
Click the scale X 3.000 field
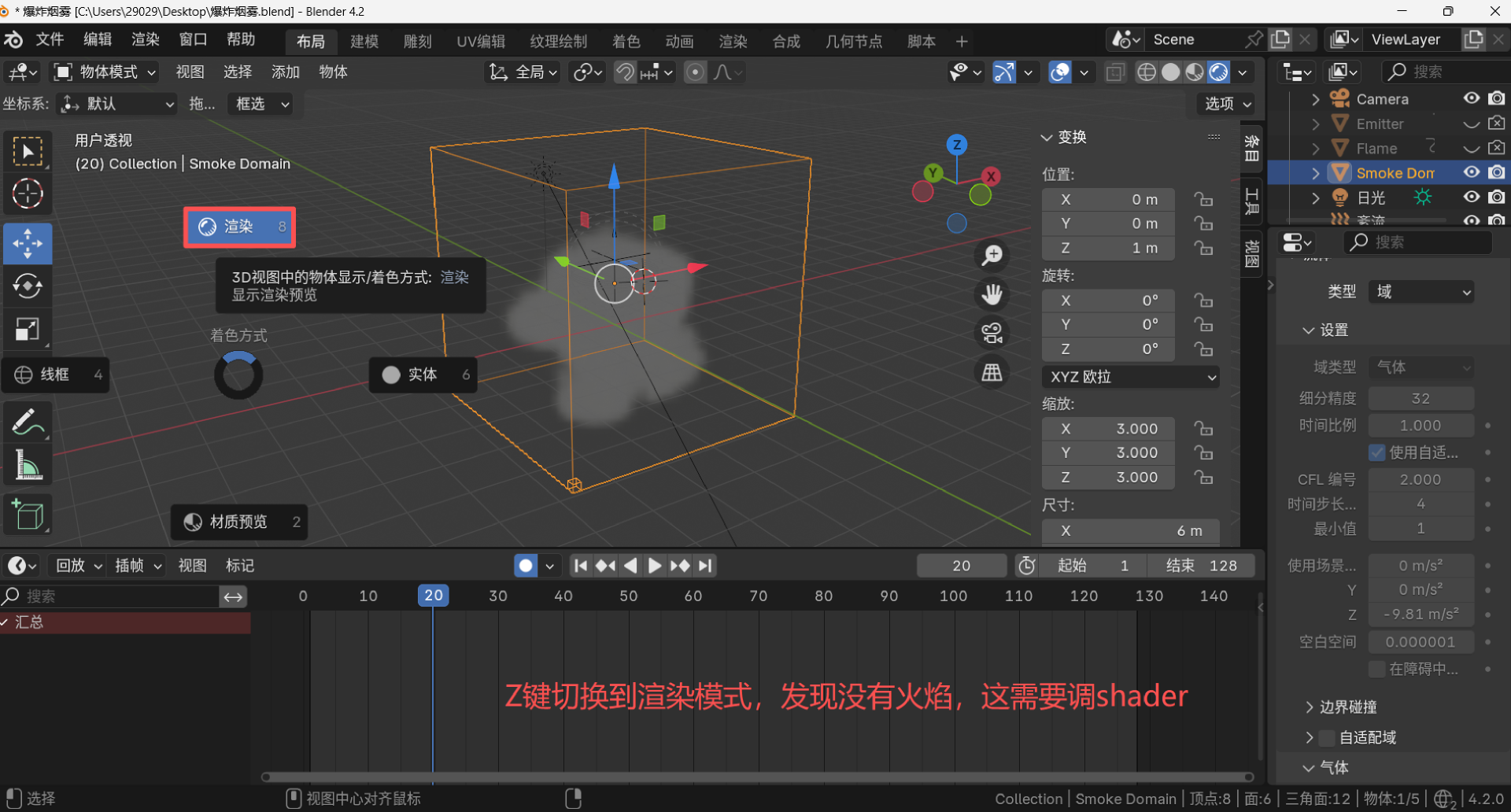click(1109, 429)
